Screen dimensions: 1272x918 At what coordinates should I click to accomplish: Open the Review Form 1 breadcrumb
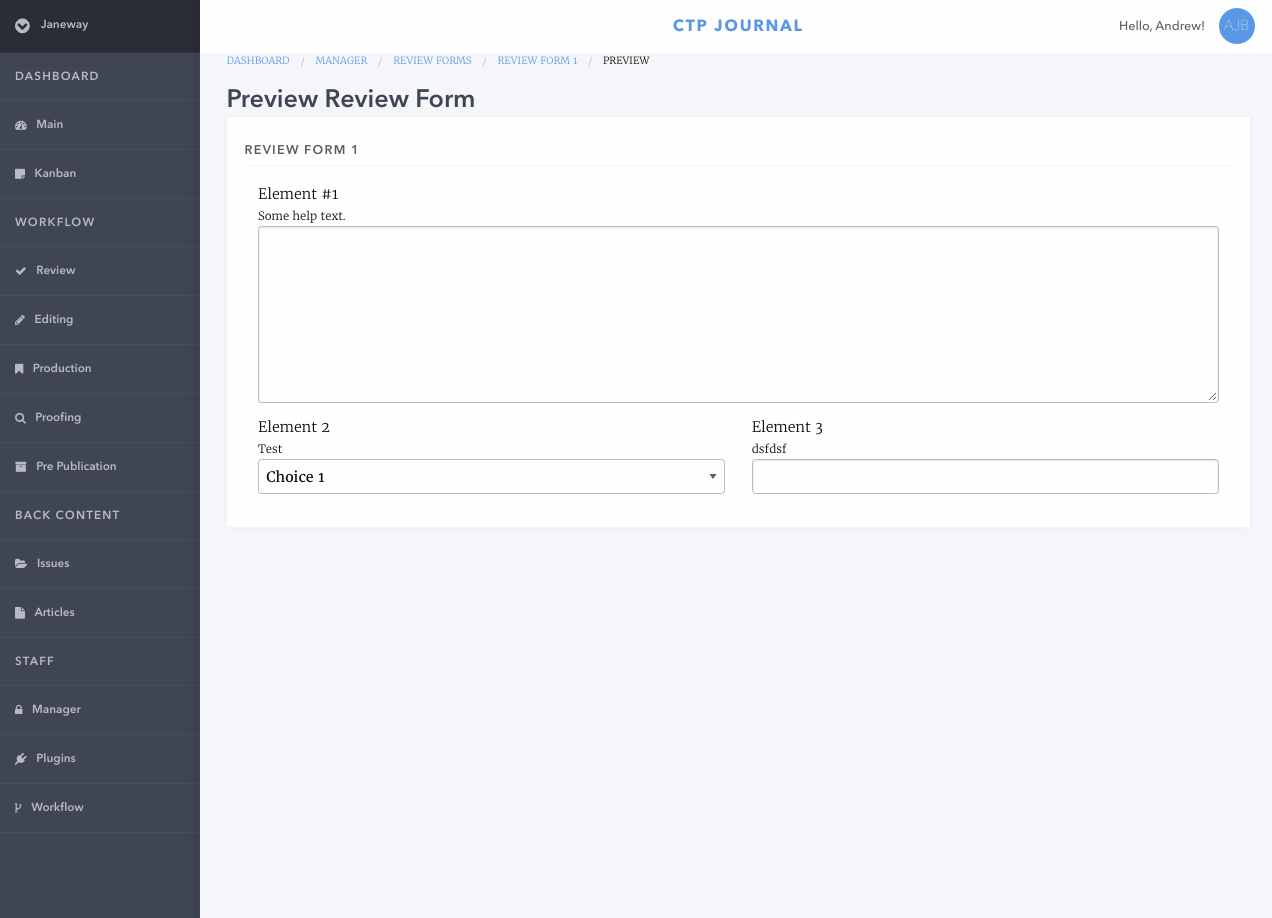[537, 60]
